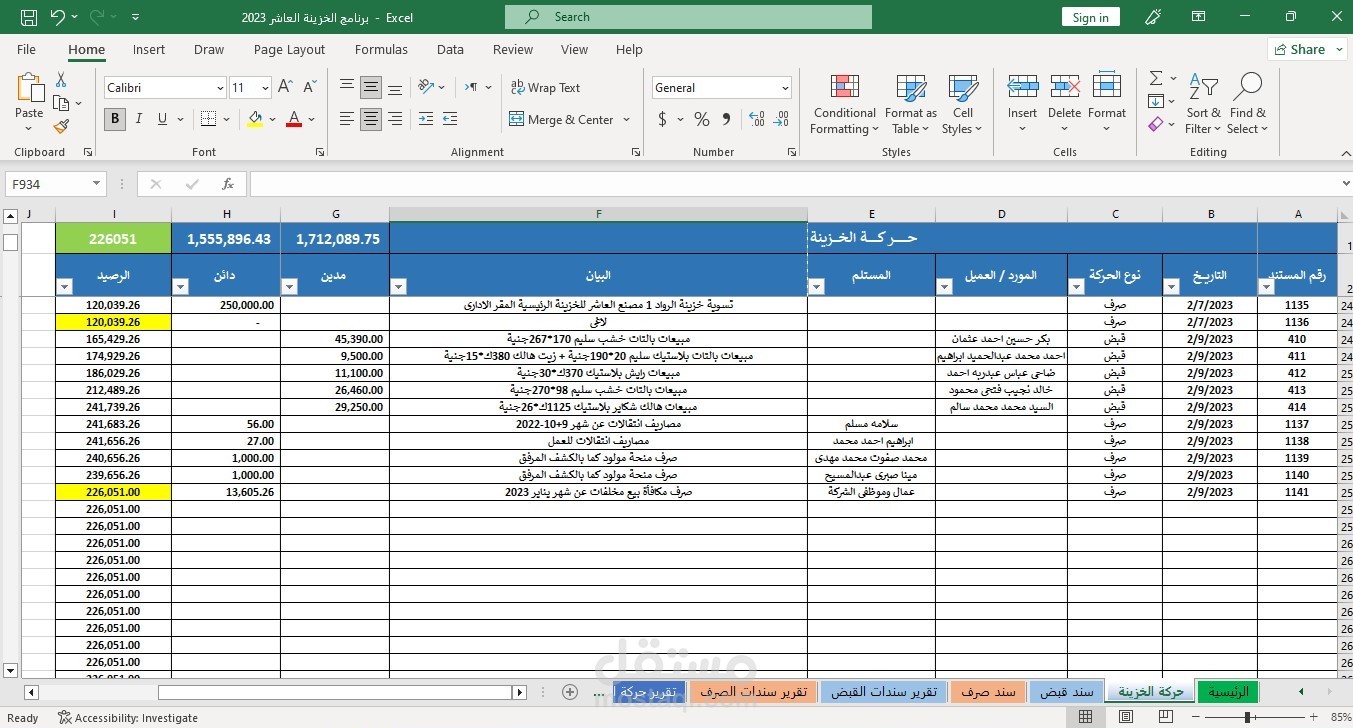Open the سند صرف sheet tab
This screenshot has width=1353, height=728.
988,692
